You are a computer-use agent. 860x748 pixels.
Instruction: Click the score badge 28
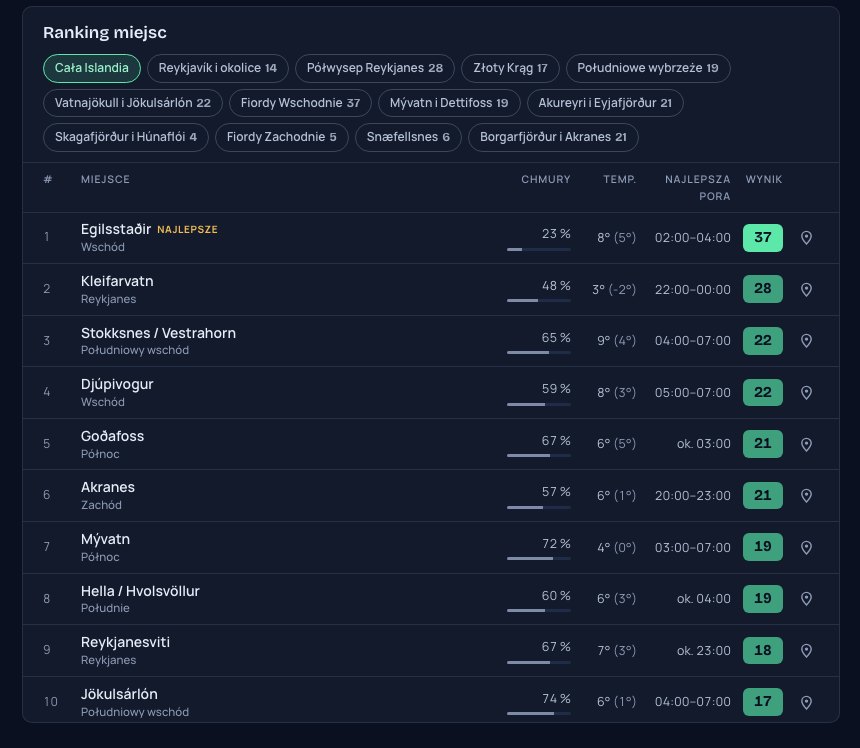[x=762, y=289]
